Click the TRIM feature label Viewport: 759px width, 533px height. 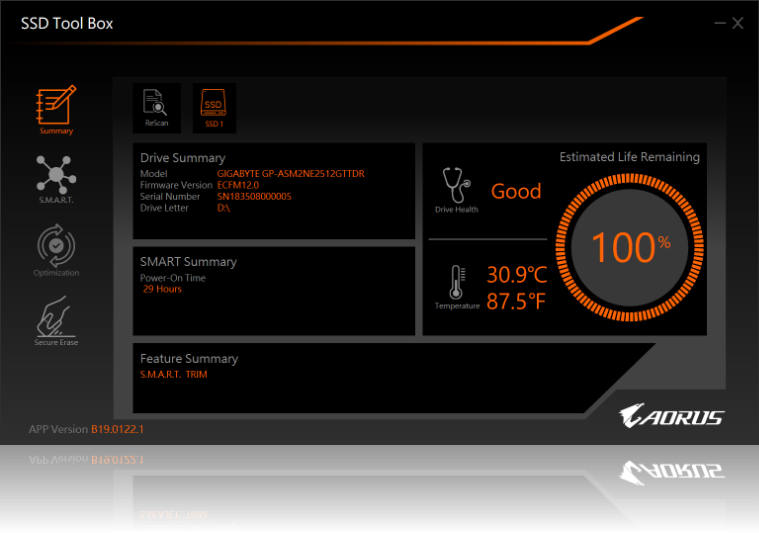tap(197, 374)
